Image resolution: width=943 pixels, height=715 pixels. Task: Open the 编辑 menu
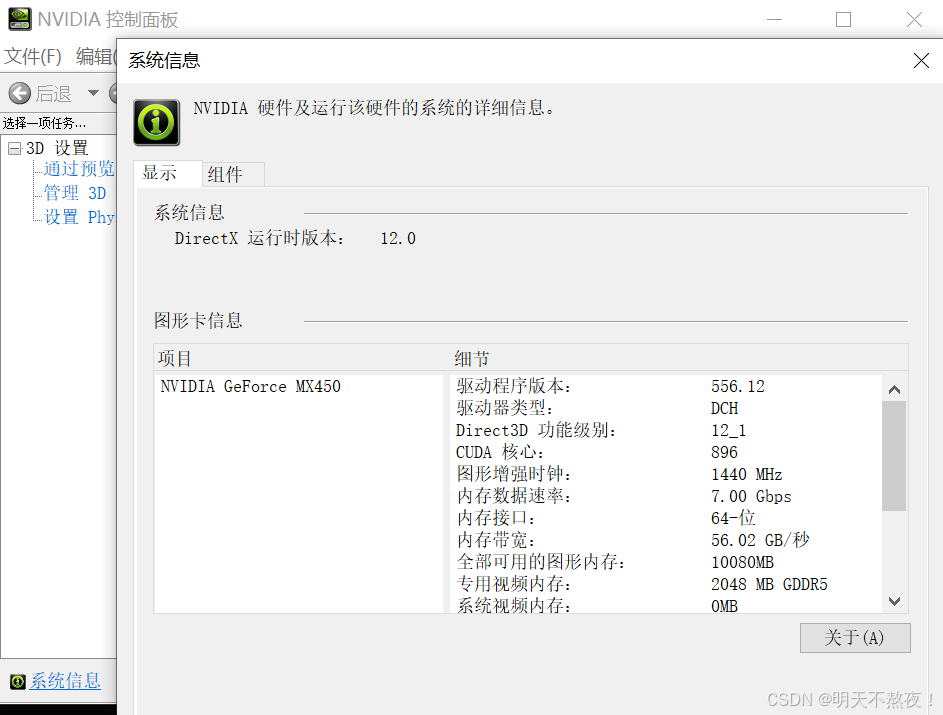pos(95,57)
